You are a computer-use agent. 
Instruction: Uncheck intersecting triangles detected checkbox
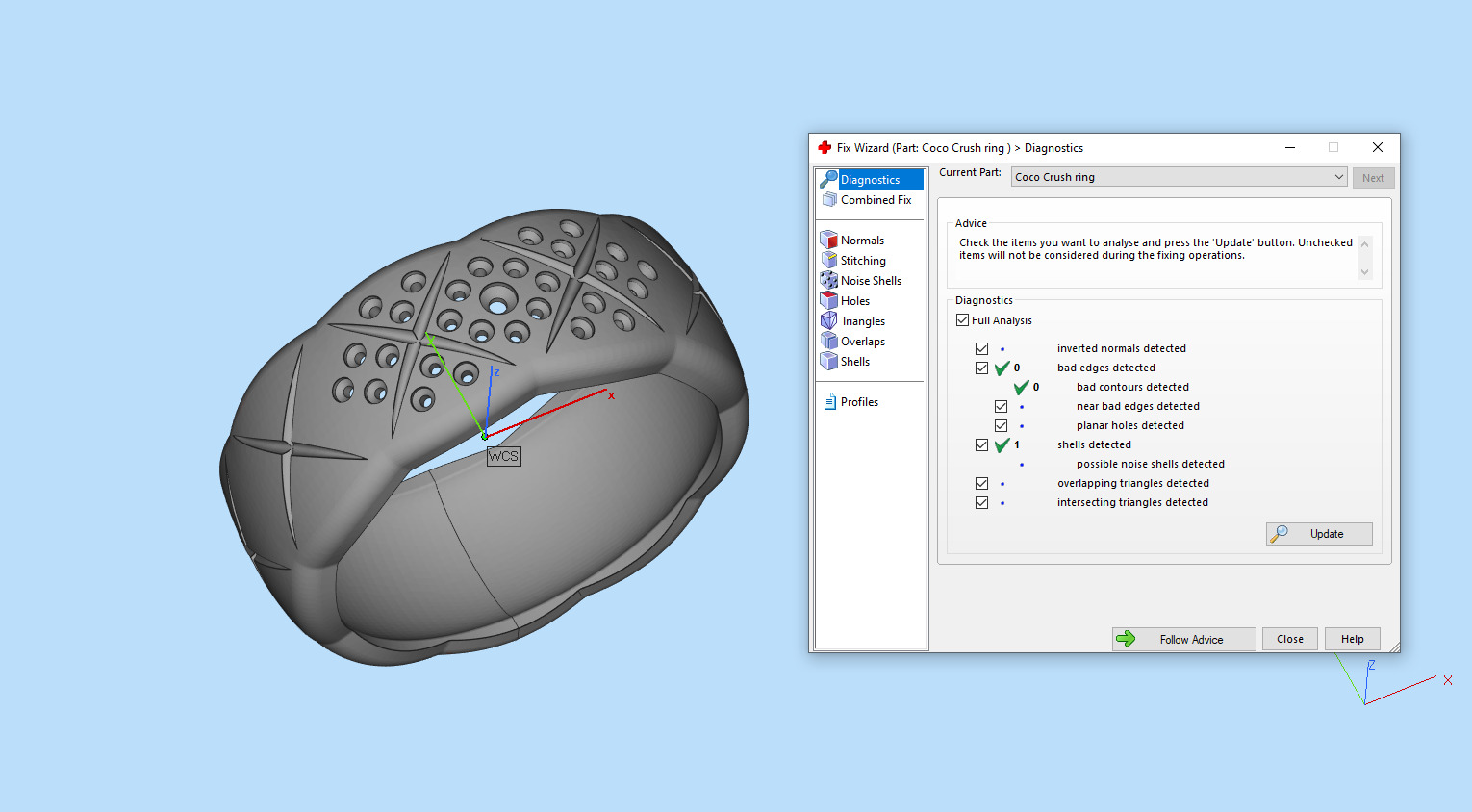pyautogui.click(x=981, y=502)
